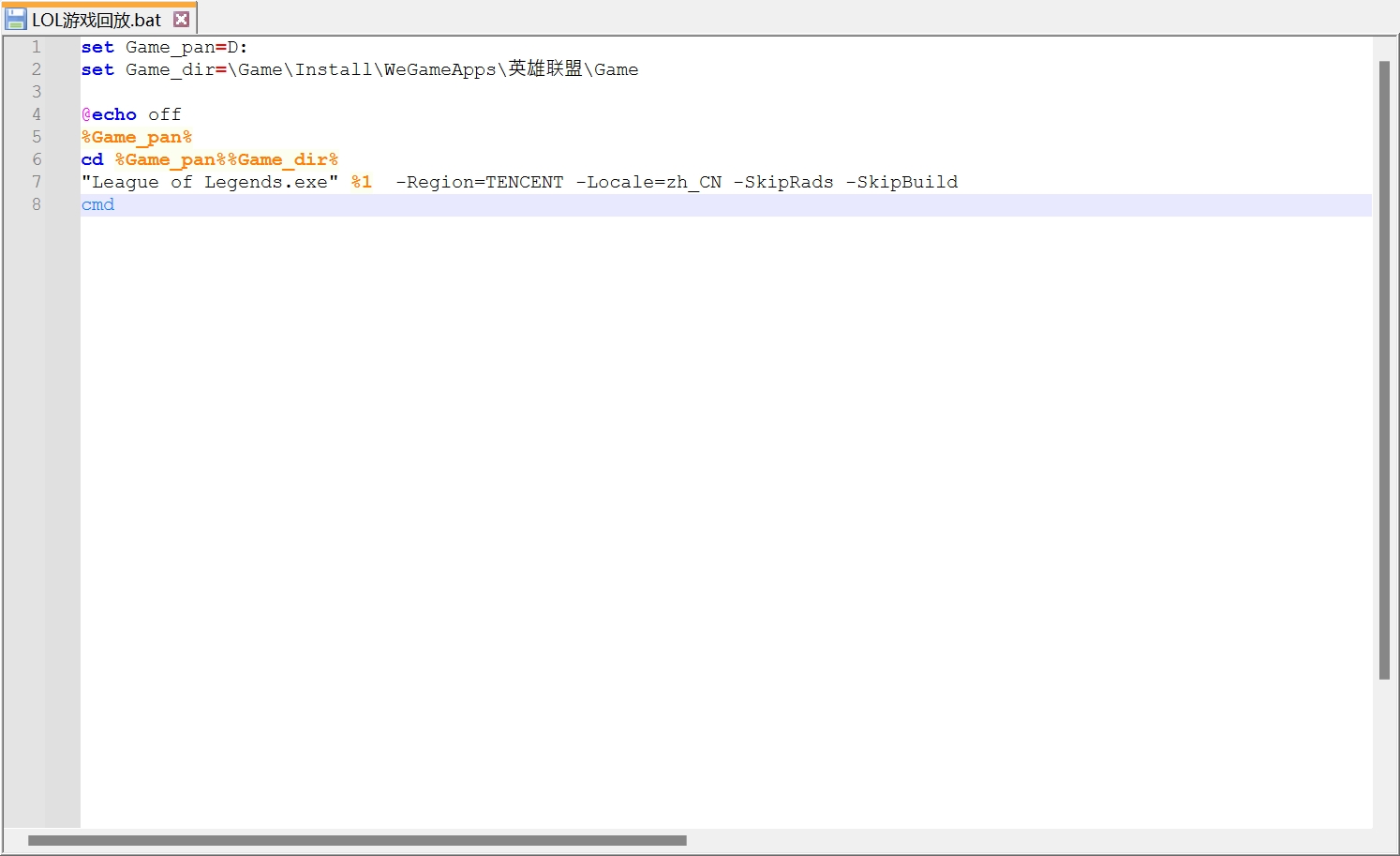The image size is (1400, 856).
Task: Place cursor on the cmd command
Action: (x=97, y=204)
